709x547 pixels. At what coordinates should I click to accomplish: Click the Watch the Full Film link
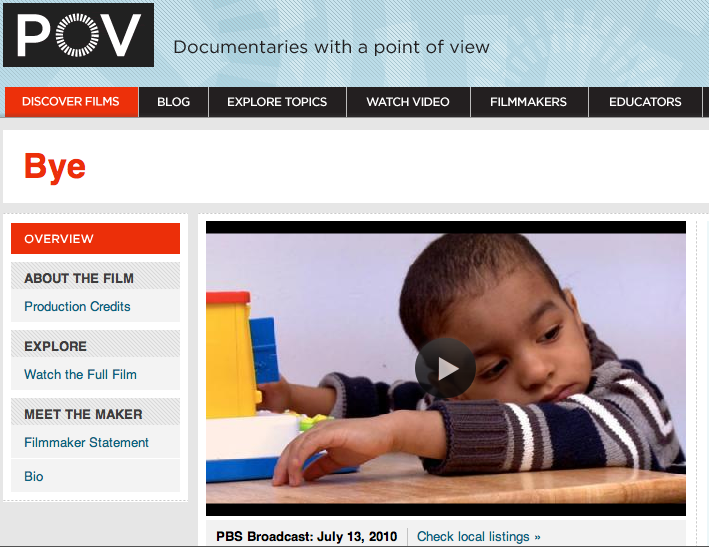80,374
